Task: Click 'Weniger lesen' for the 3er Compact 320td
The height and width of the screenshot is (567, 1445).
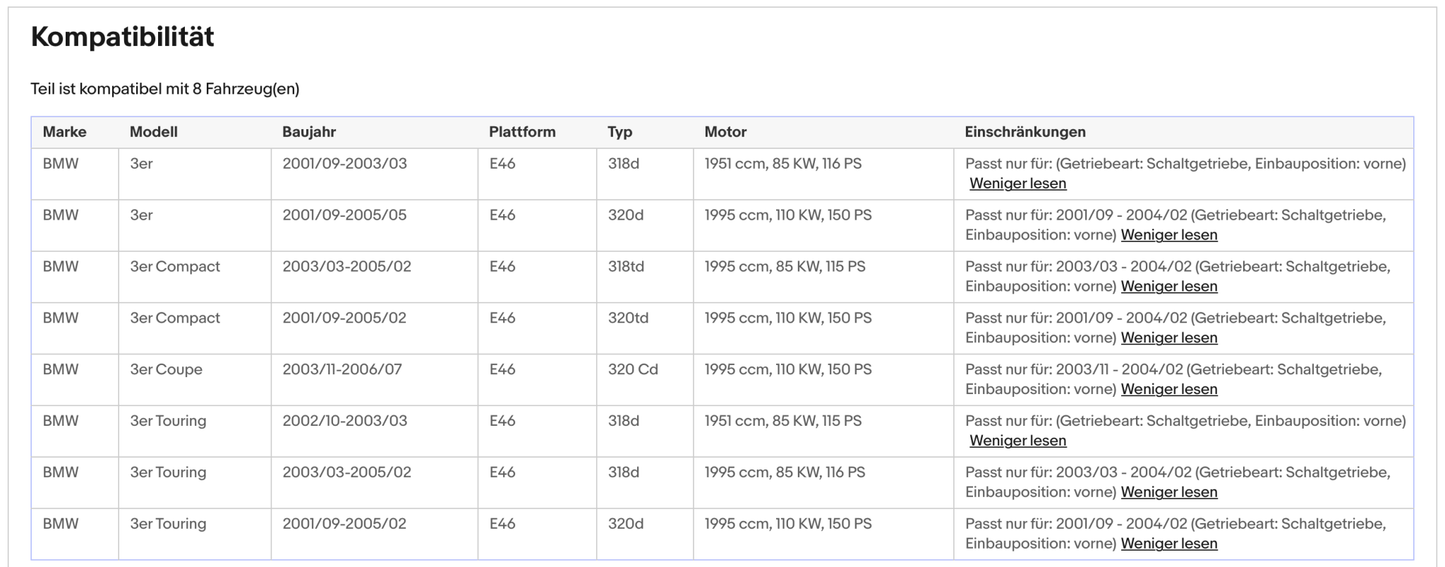Action: coord(1168,338)
